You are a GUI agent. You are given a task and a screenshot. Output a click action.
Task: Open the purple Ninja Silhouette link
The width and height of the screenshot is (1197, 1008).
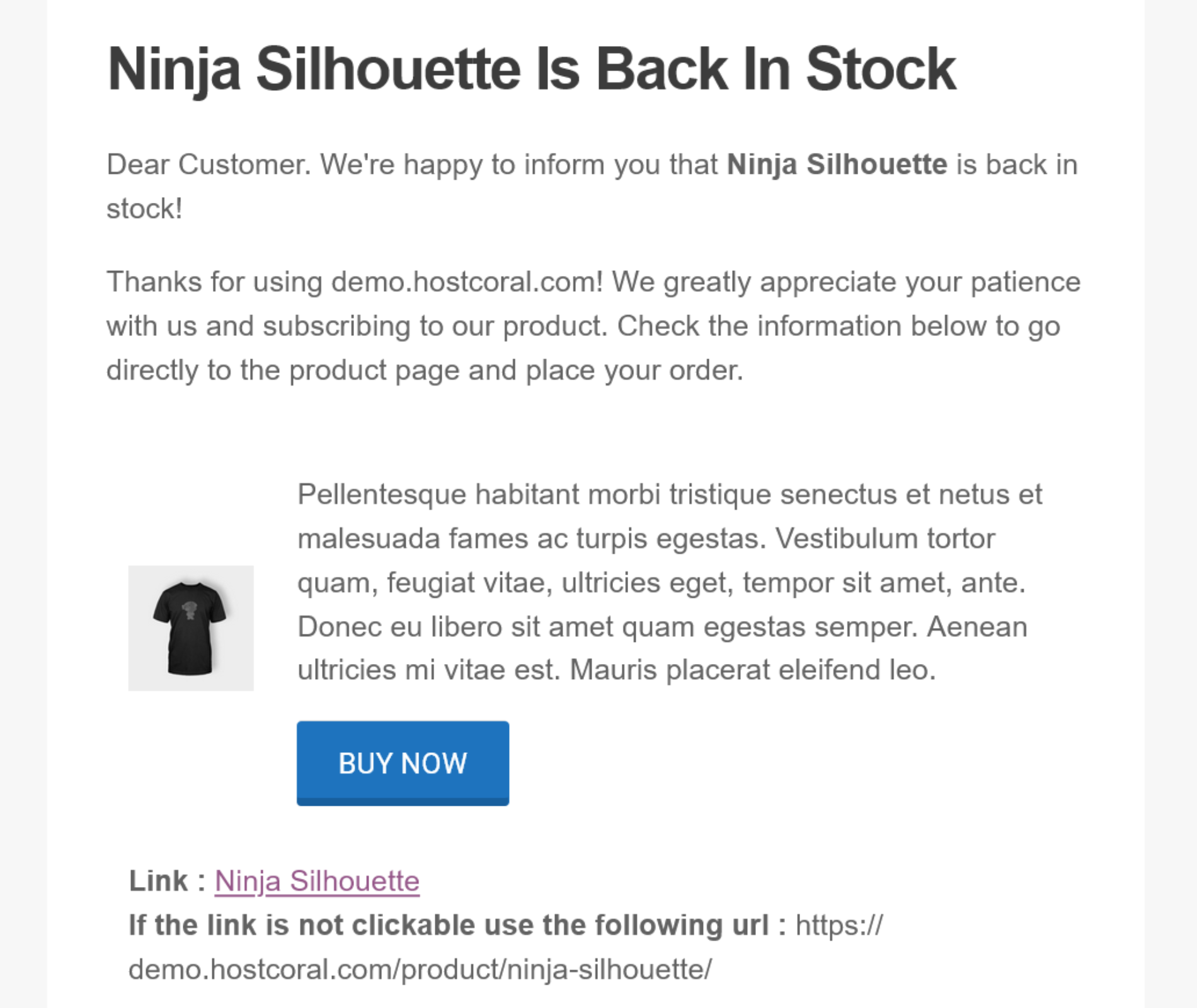[317, 881]
